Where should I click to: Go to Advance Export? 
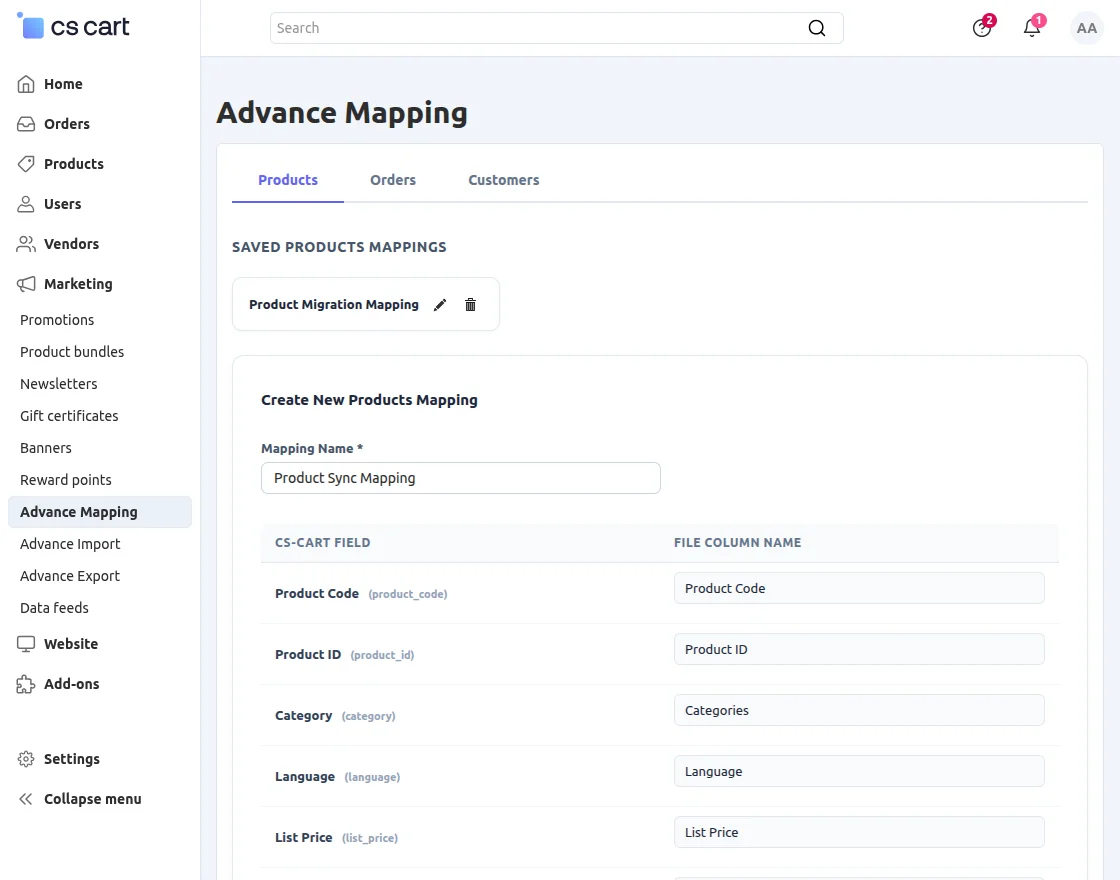70,576
